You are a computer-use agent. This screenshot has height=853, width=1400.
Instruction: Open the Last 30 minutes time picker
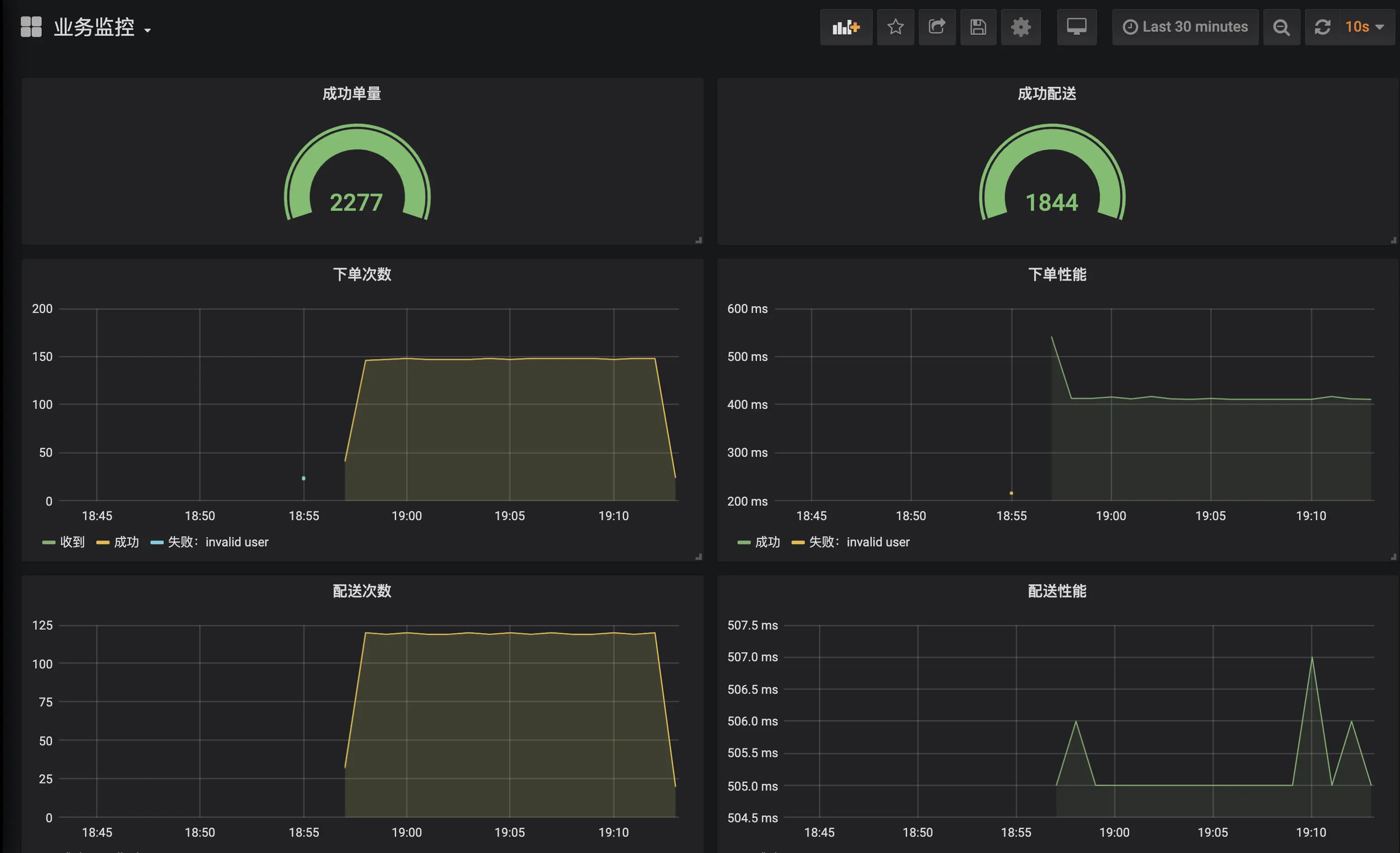[x=1185, y=27]
